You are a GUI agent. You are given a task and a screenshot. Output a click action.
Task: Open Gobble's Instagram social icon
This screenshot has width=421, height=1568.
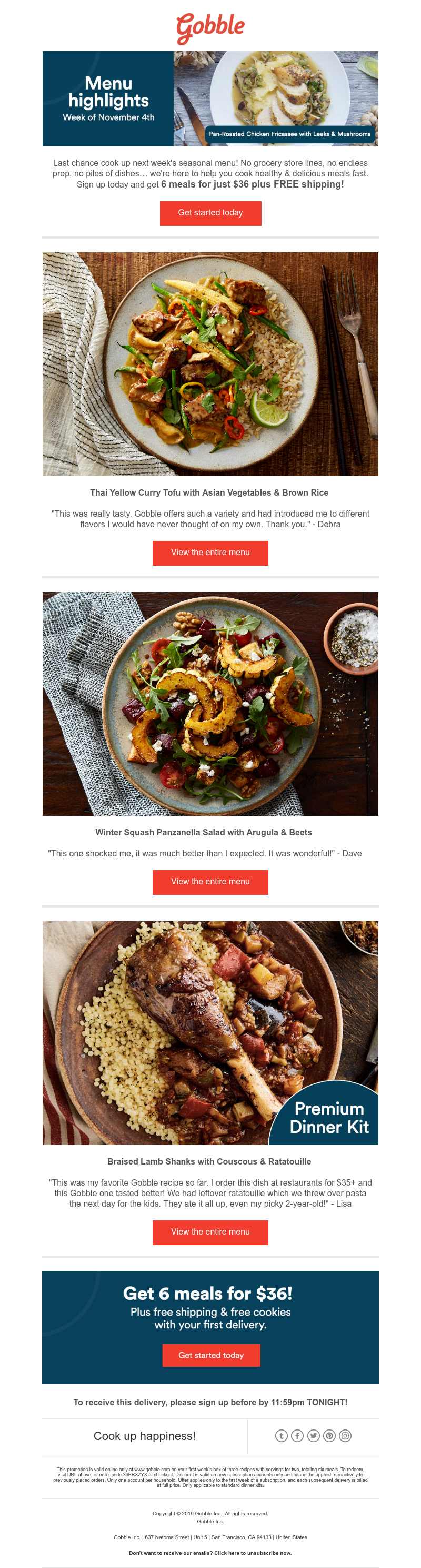(x=345, y=1436)
